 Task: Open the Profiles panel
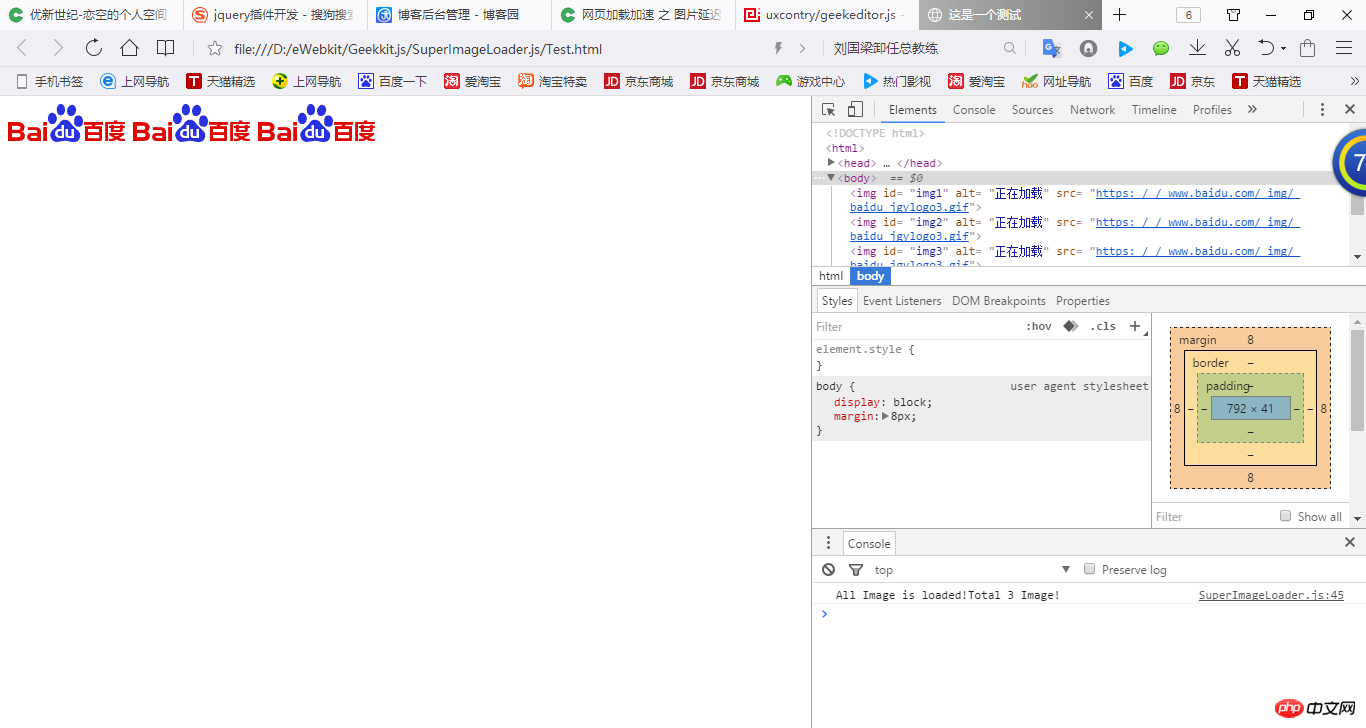1212,110
